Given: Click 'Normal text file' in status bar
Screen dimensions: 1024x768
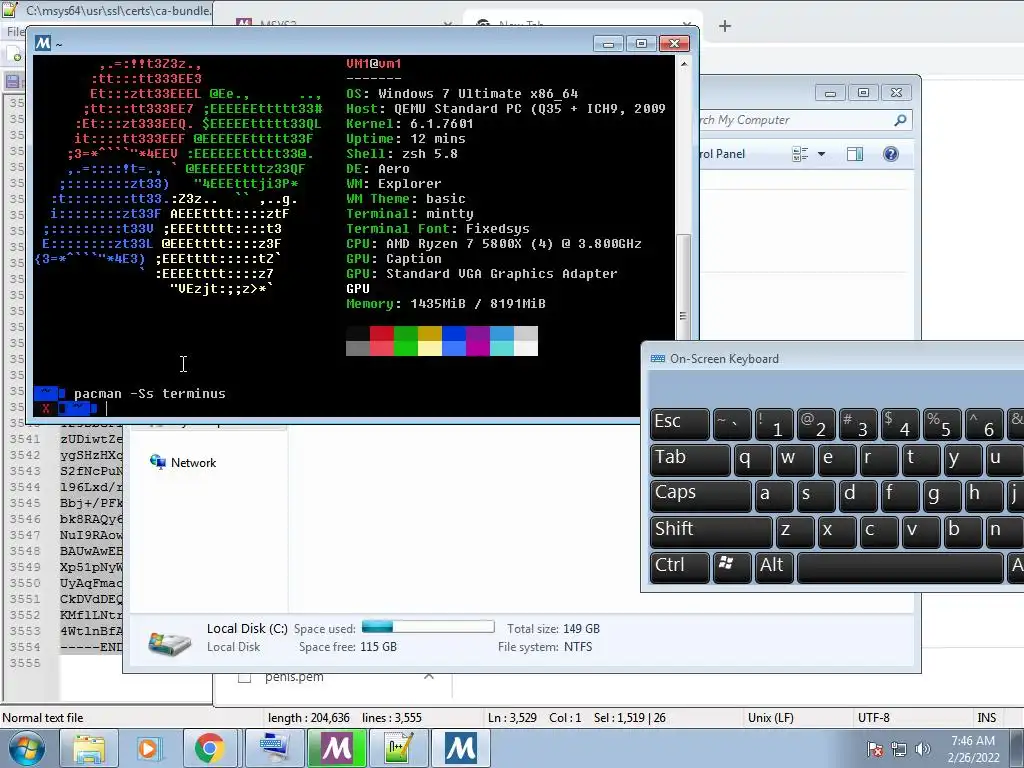Looking at the screenshot, I should [x=42, y=718].
